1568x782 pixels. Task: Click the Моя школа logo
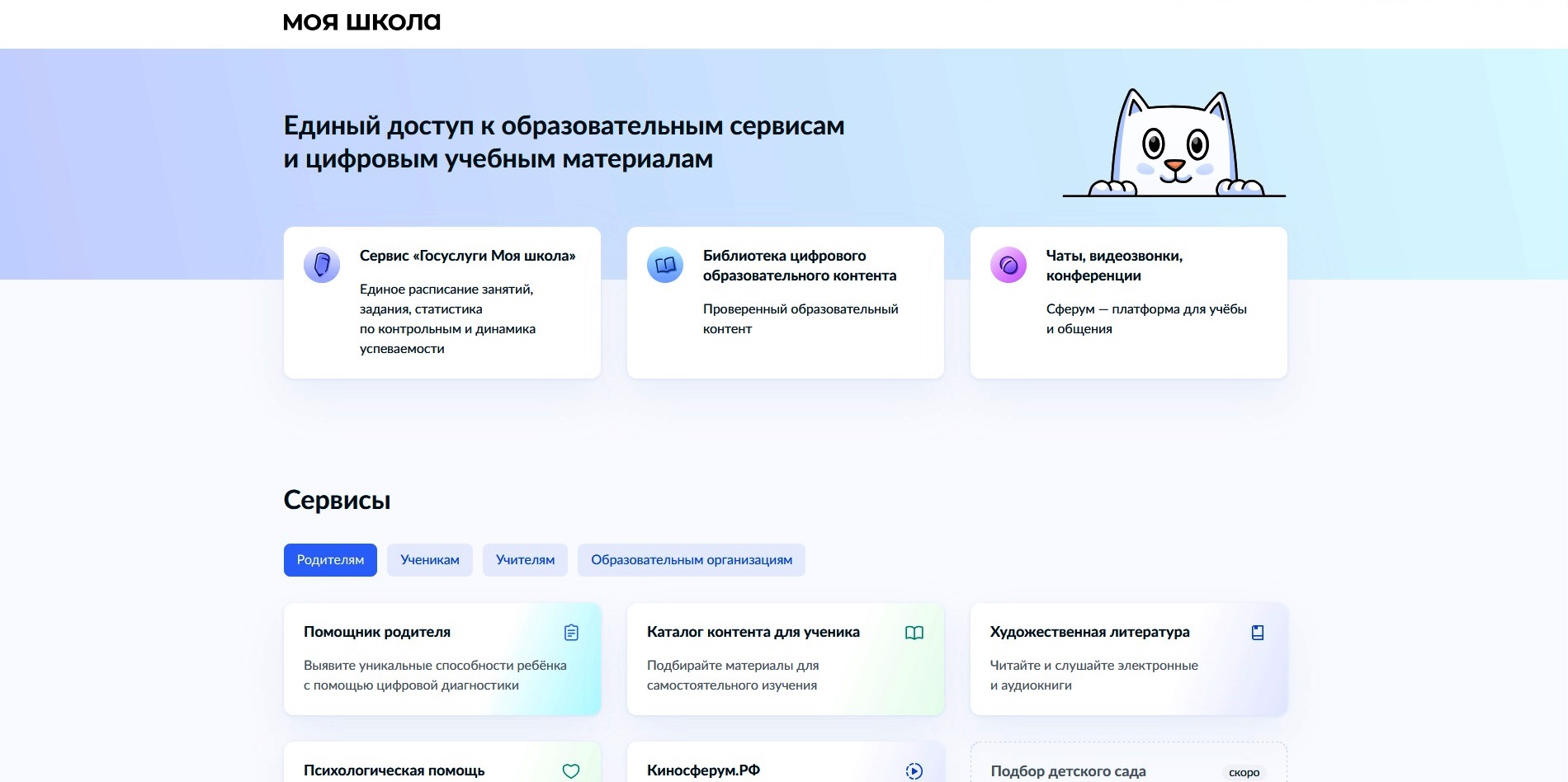(361, 22)
